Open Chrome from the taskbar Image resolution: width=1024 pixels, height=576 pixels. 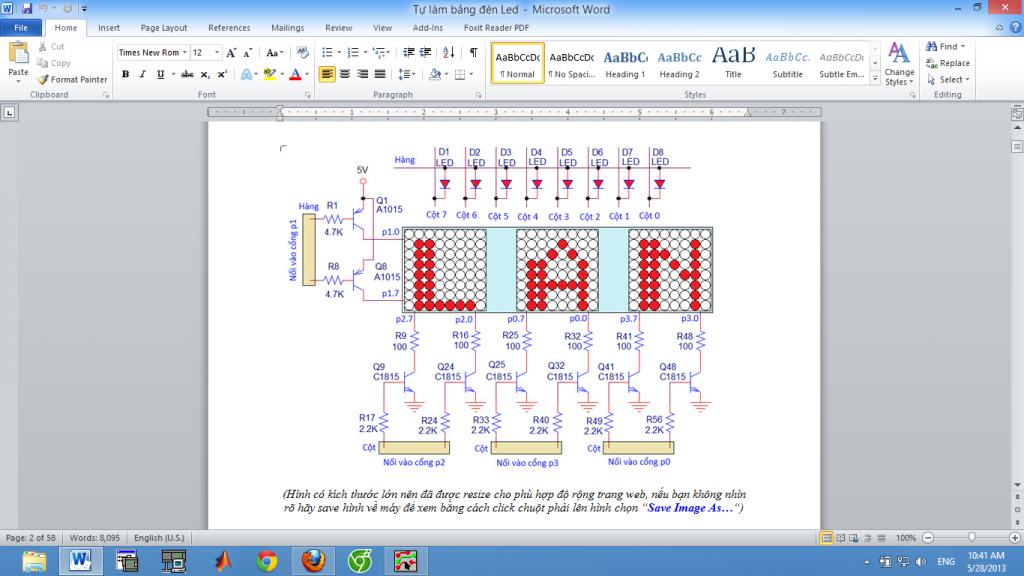[x=266, y=560]
